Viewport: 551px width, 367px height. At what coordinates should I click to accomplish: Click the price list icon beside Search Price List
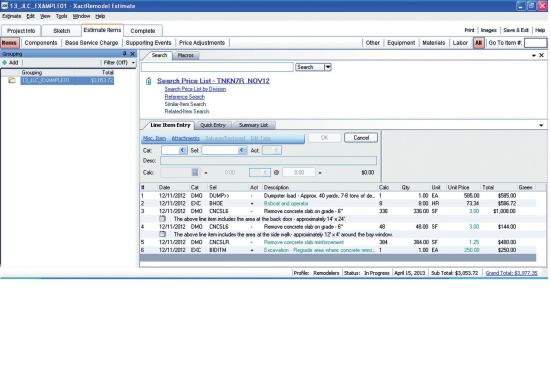149,81
